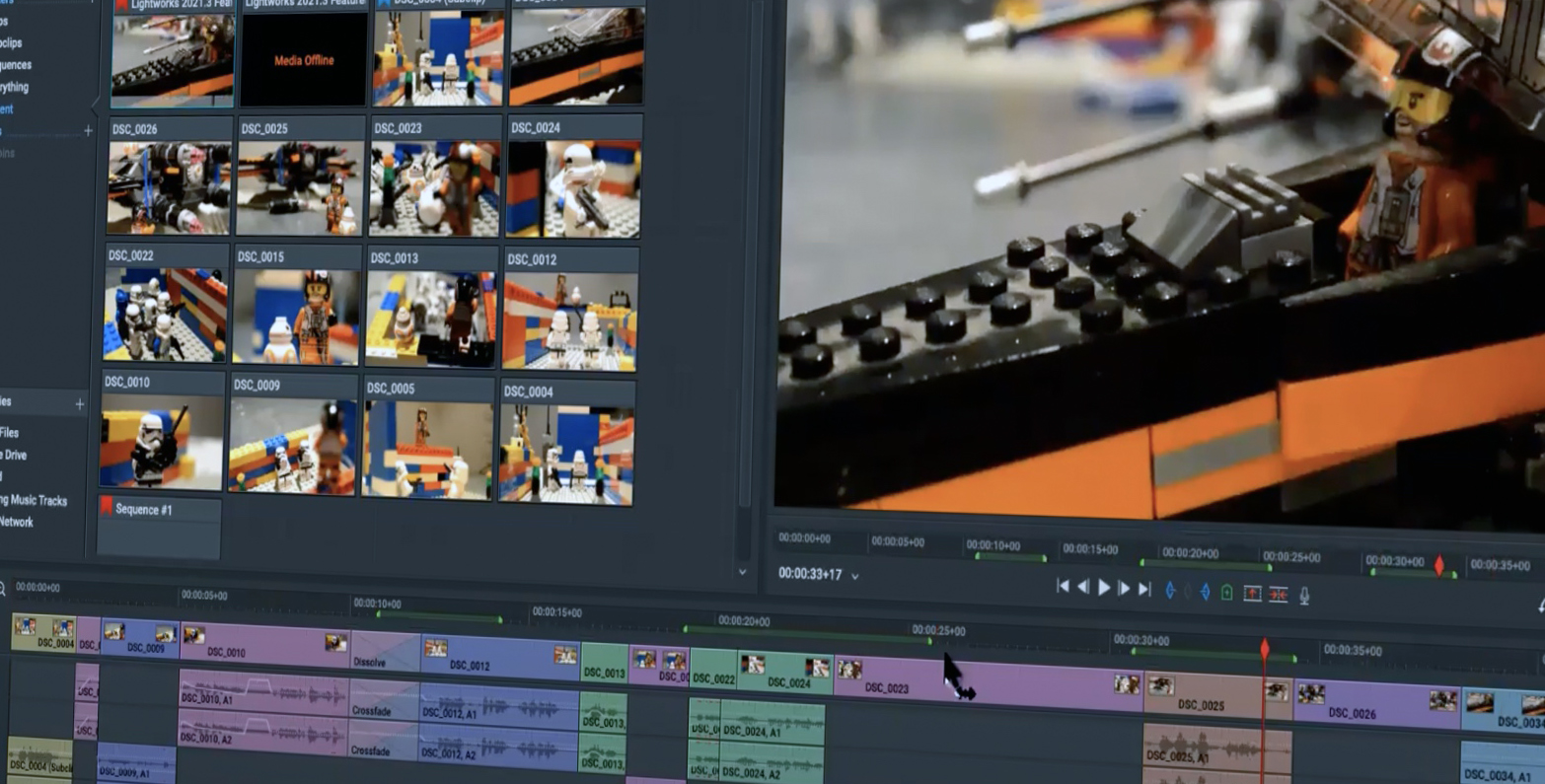Select DSC_0022 video clip on timeline
Viewport: 1545px width, 784px height.
tap(713, 670)
